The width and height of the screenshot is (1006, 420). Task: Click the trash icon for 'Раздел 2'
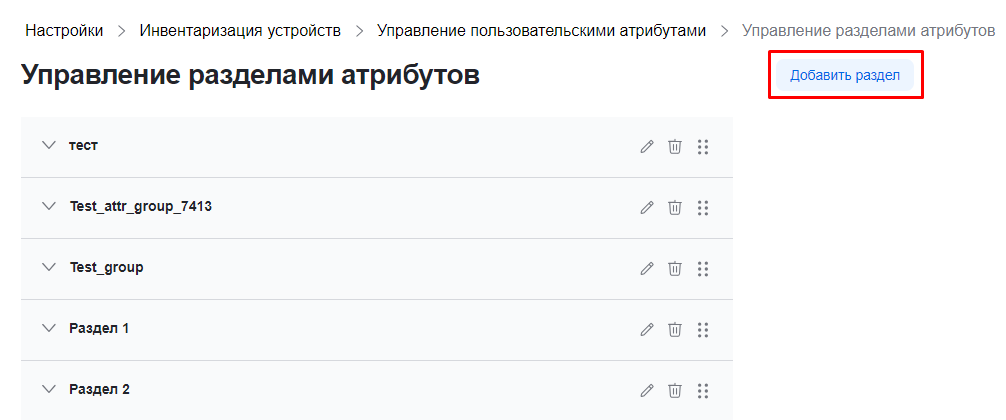pyautogui.click(x=675, y=390)
